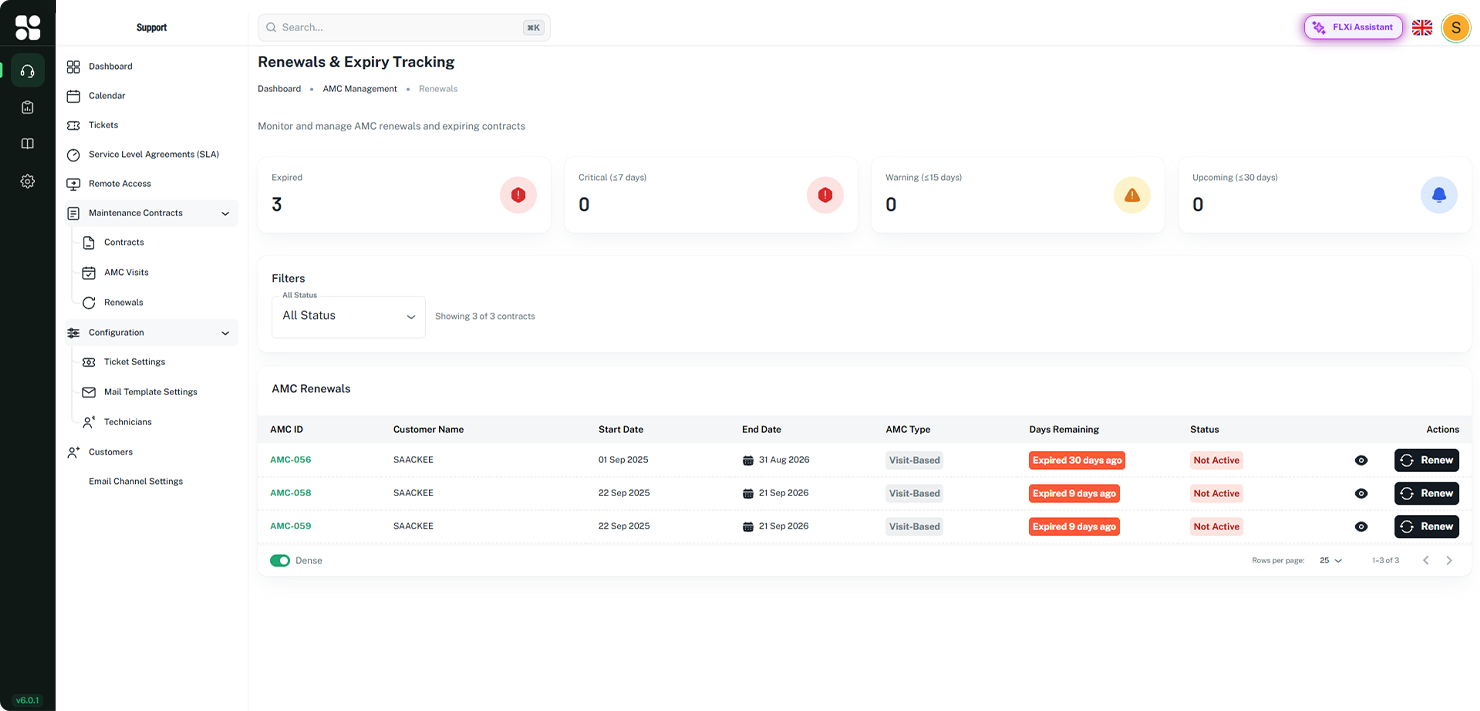The height and width of the screenshot is (711, 1480).
Task: Open the AMC-058 contract link
Action: coord(291,493)
